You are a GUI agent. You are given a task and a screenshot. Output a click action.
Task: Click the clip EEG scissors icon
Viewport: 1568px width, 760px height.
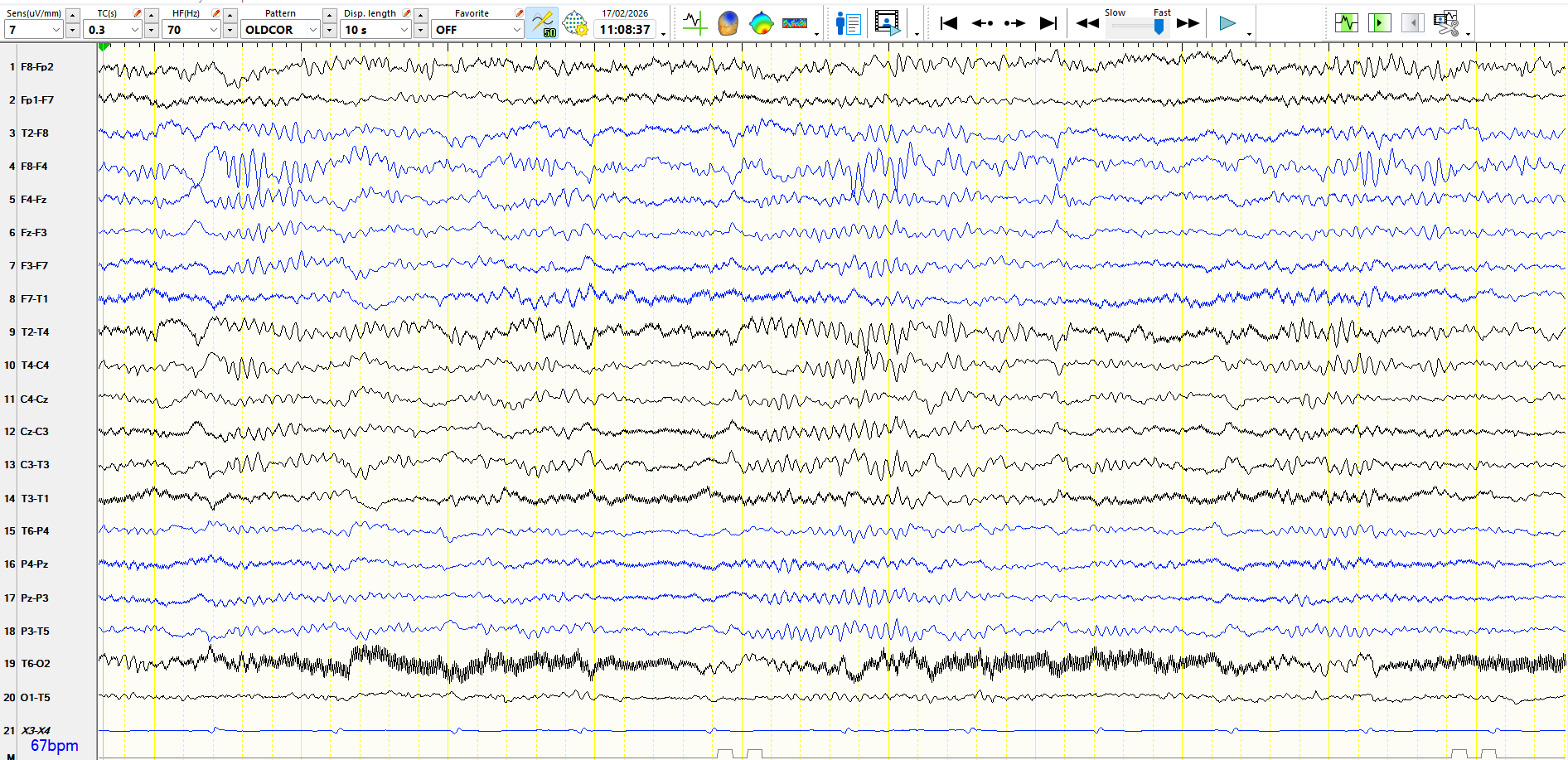[1446, 23]
